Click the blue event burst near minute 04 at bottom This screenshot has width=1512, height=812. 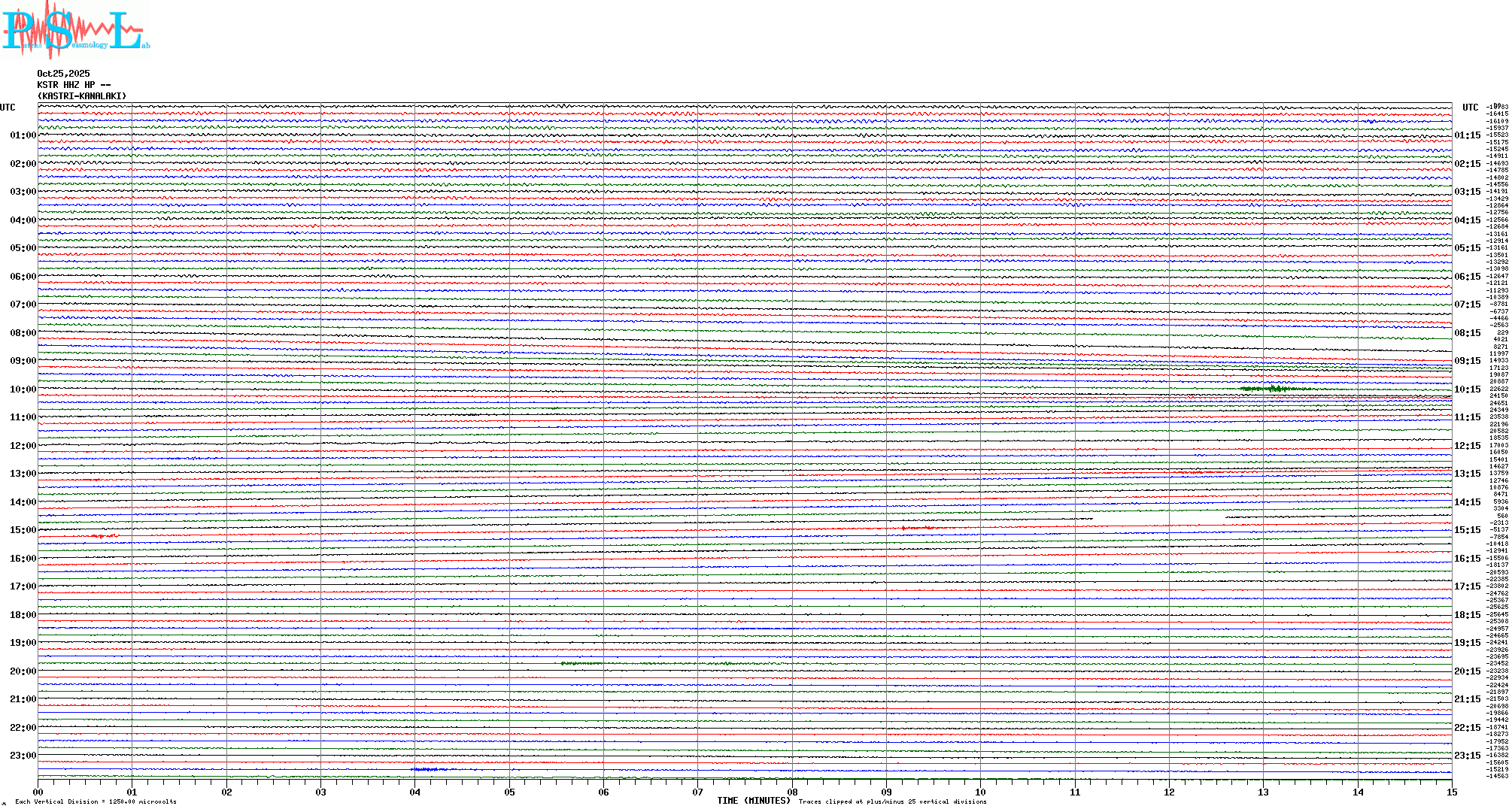click(426, 769)
